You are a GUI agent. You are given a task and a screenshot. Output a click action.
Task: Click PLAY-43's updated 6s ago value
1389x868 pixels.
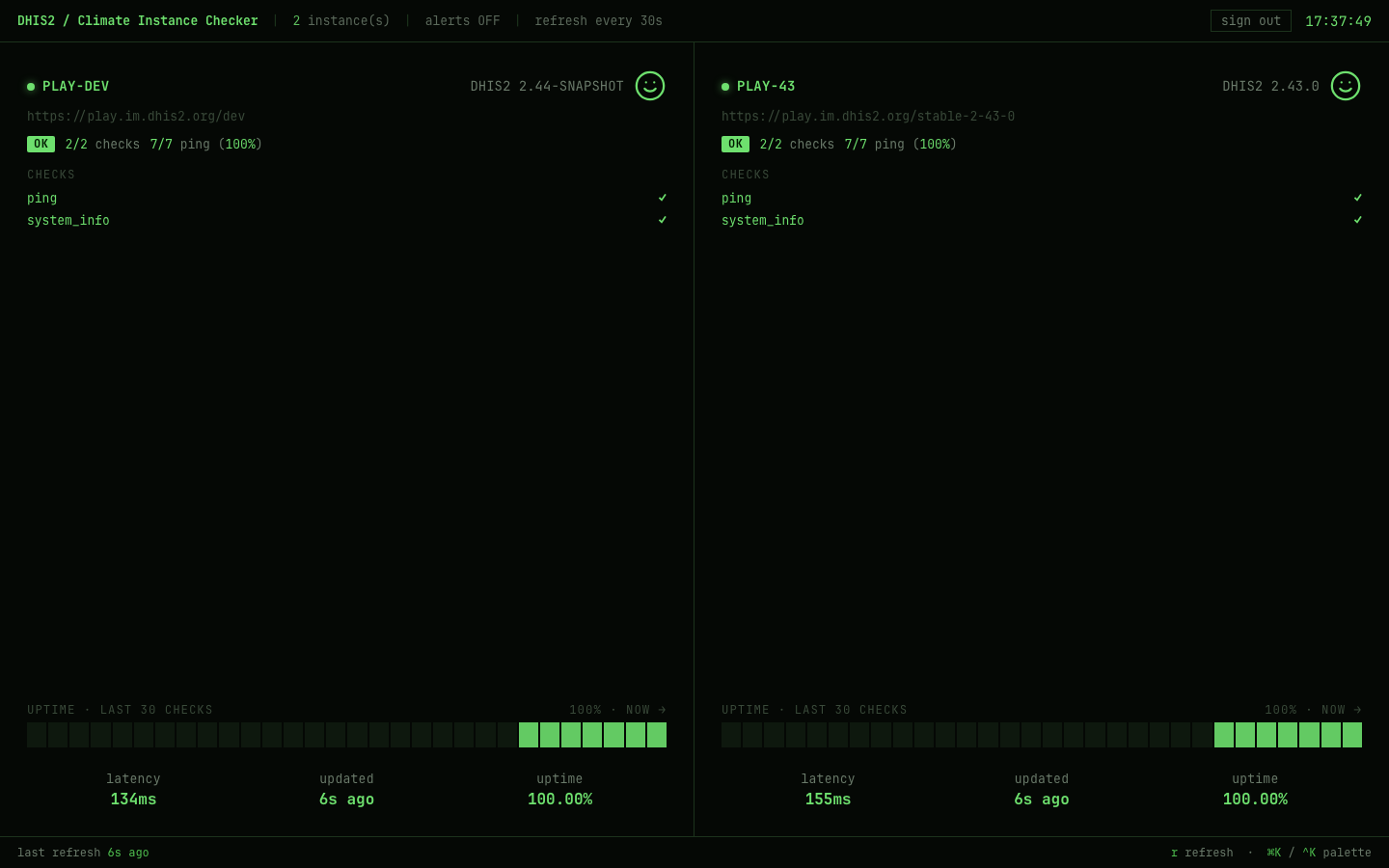pos(1041,799)
